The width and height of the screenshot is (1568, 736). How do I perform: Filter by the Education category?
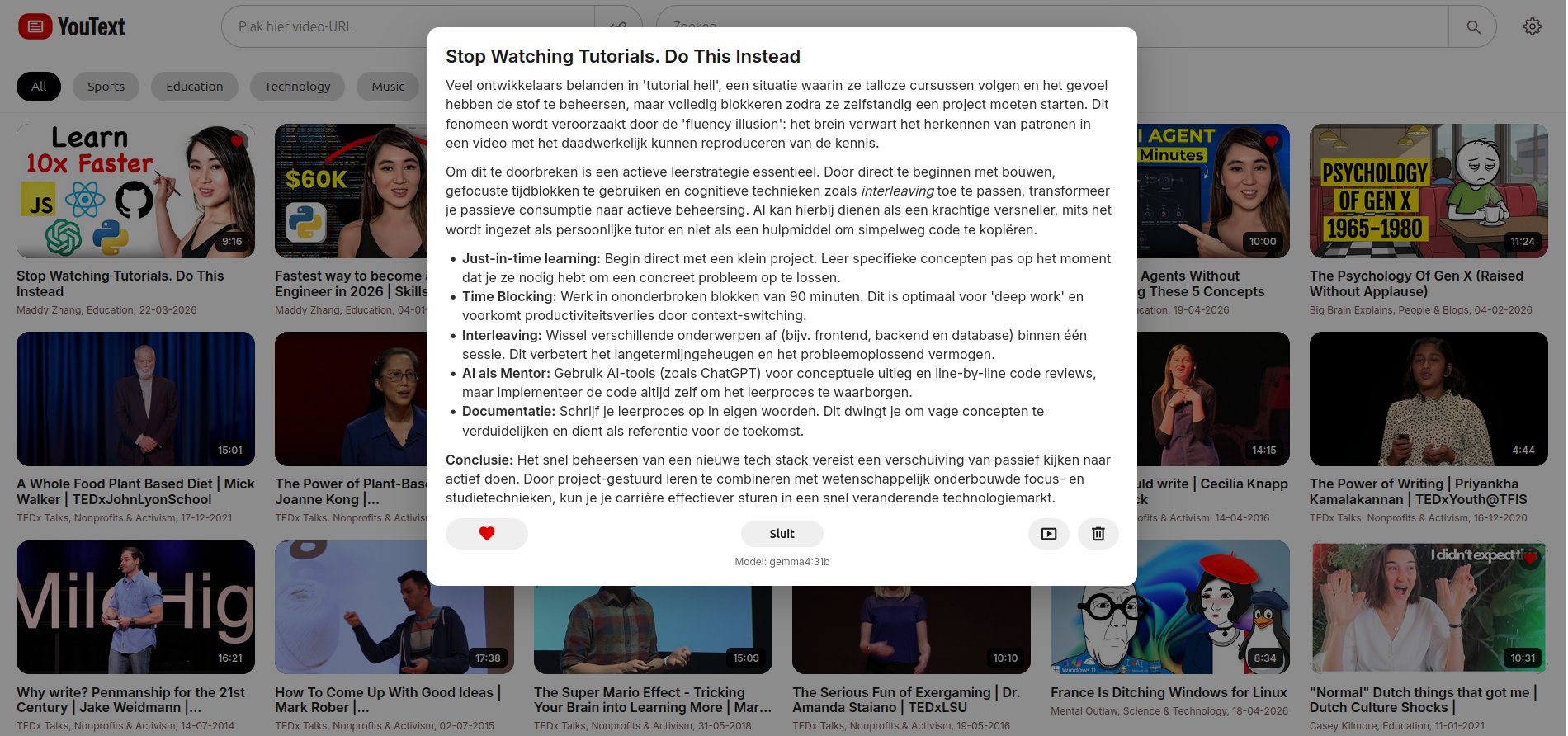pos(194,87)
